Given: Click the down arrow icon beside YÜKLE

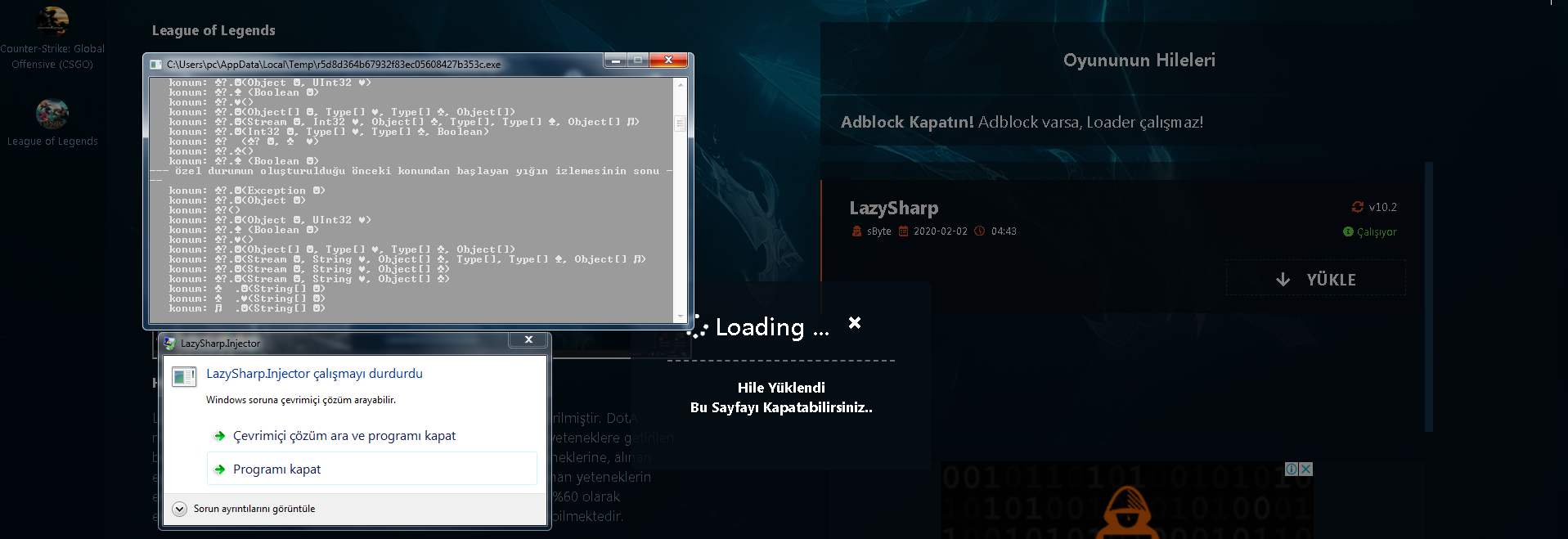Looking at the screenshot, I should [x=1283, y=280].
